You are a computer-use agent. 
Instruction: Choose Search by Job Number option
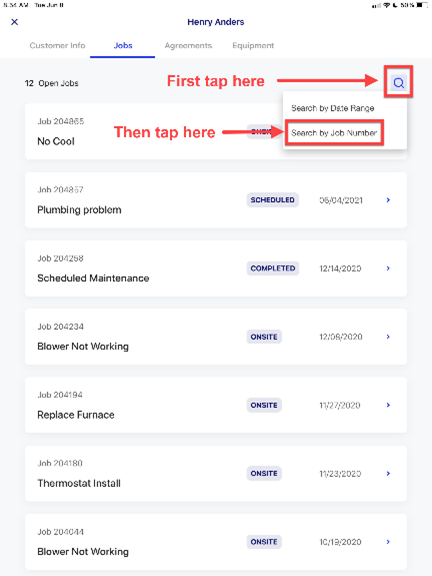pos(334,133)
